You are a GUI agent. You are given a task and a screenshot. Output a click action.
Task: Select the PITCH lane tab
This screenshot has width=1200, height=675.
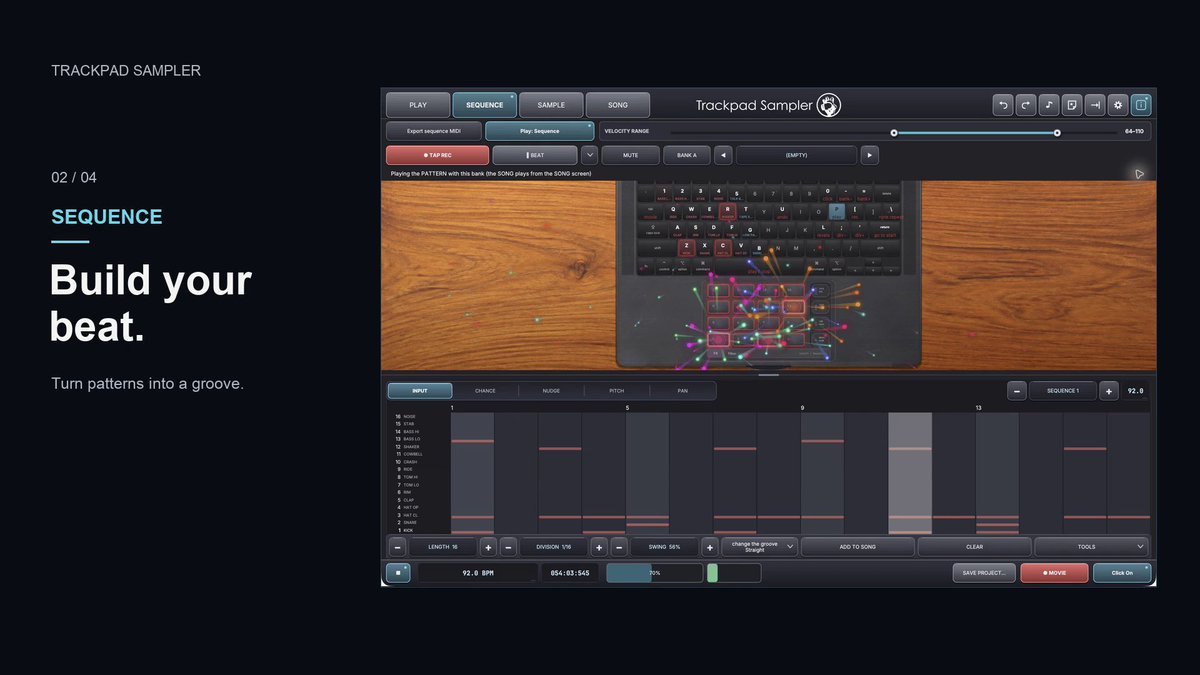[617, 391]
